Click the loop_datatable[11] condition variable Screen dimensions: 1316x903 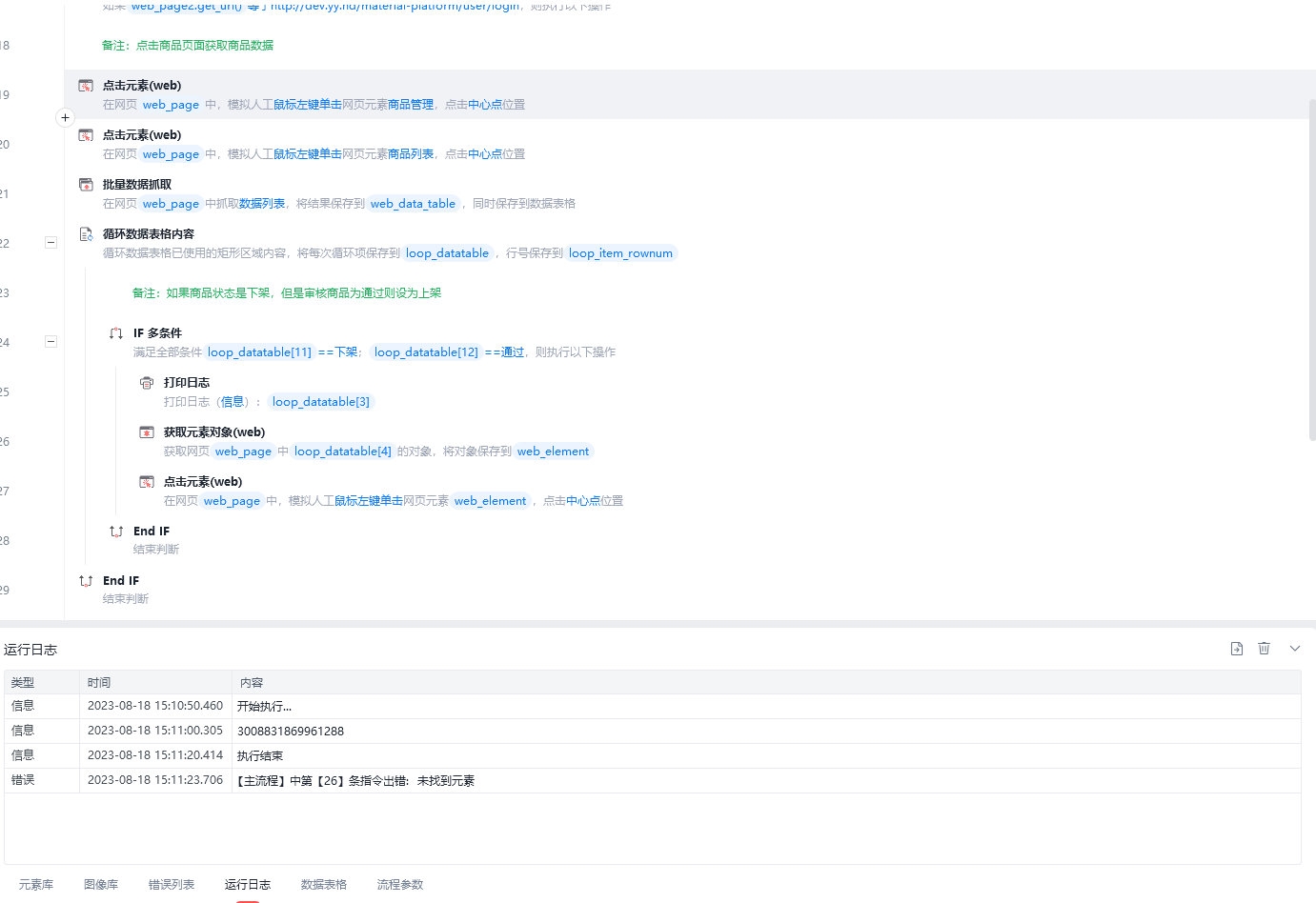point(260,352)
